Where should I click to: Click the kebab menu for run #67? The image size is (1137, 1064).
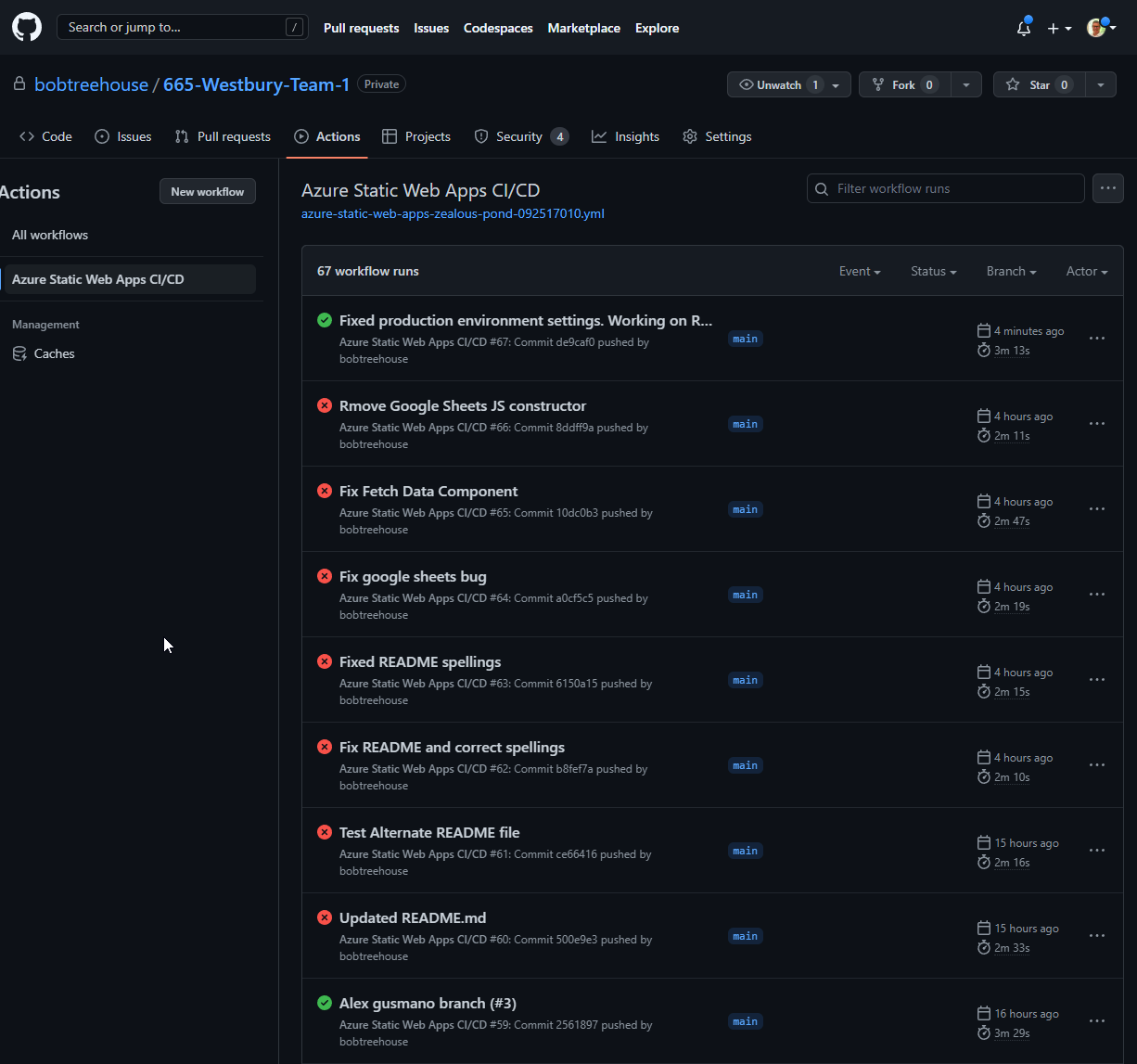[1097, 339]
